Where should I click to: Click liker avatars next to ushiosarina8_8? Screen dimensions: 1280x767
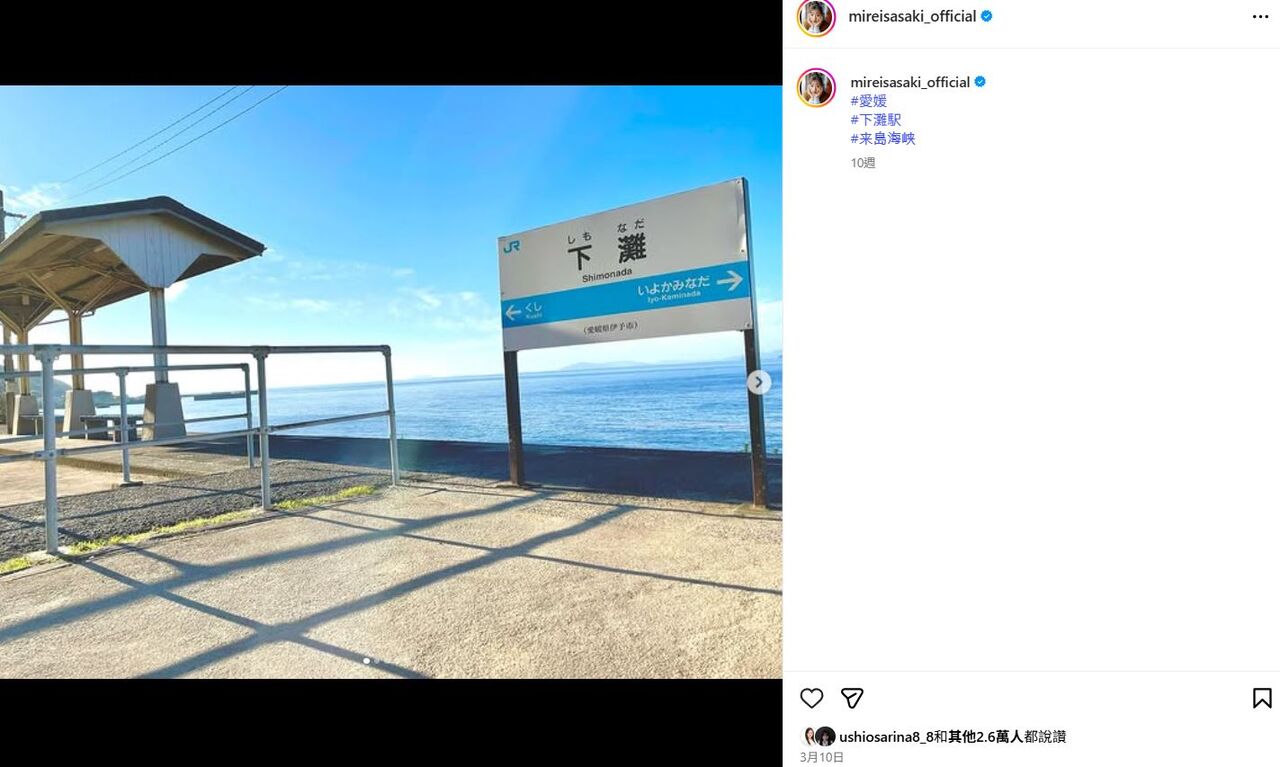click(818, 737)
